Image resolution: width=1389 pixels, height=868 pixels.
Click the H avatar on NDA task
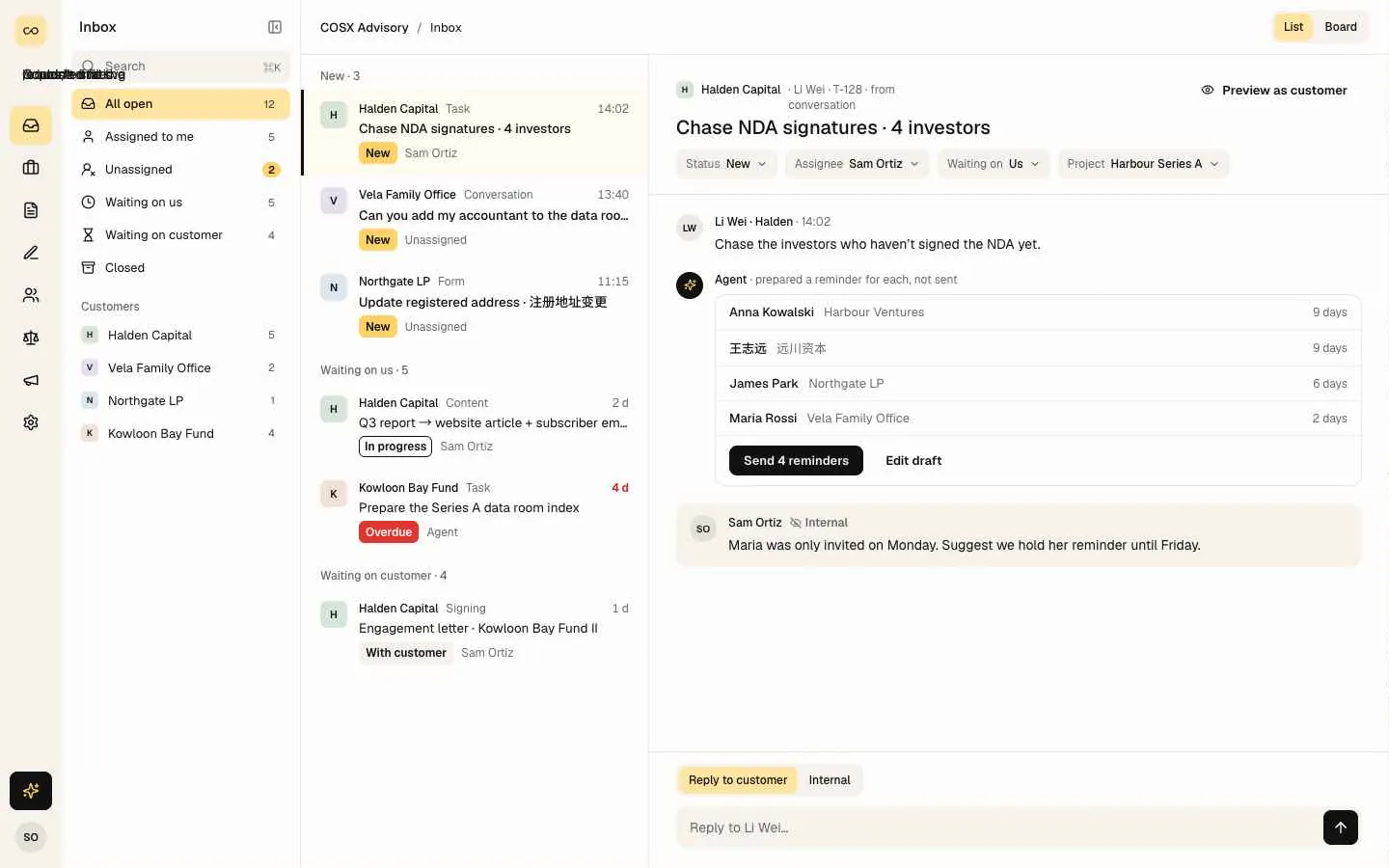334,116
